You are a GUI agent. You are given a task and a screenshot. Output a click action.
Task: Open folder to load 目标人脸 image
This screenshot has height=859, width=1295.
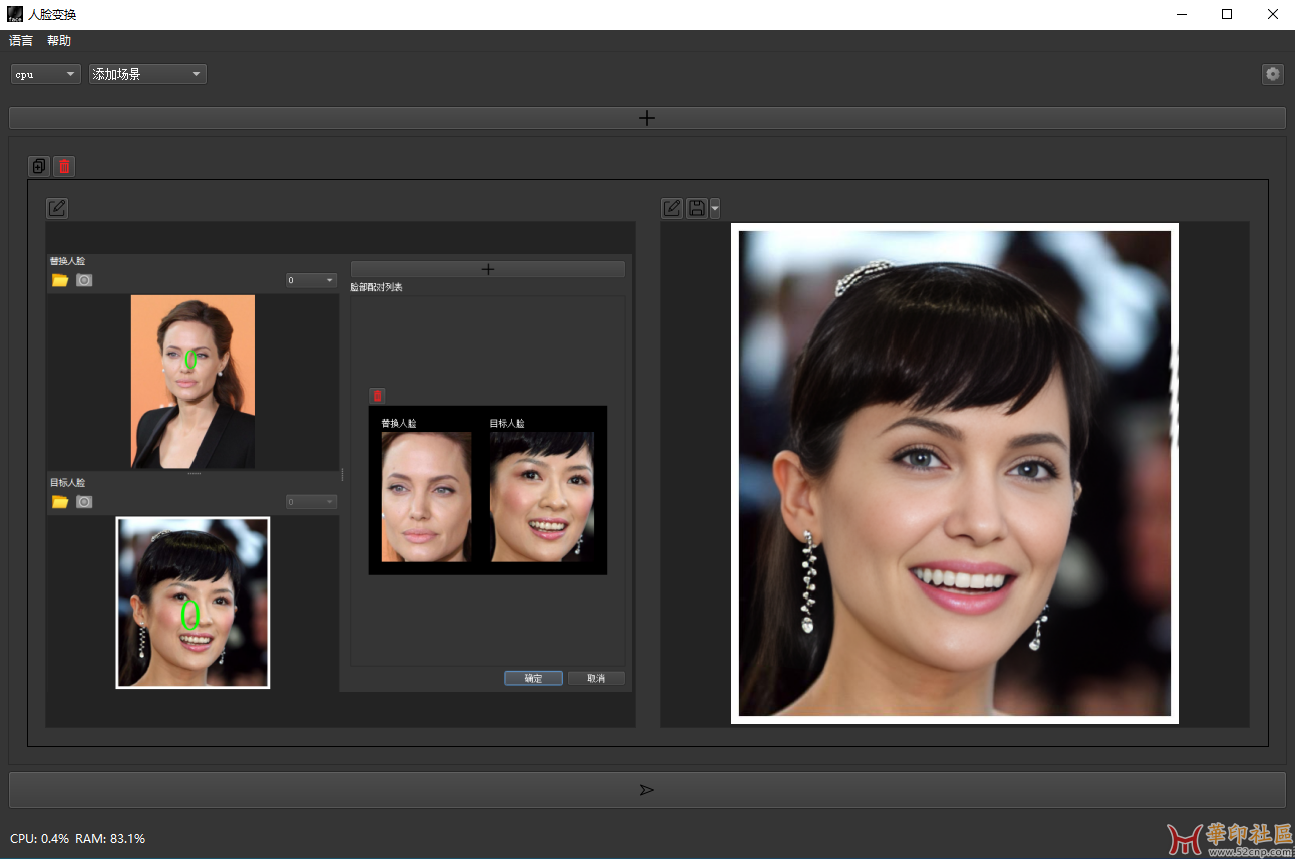[60, 501]
